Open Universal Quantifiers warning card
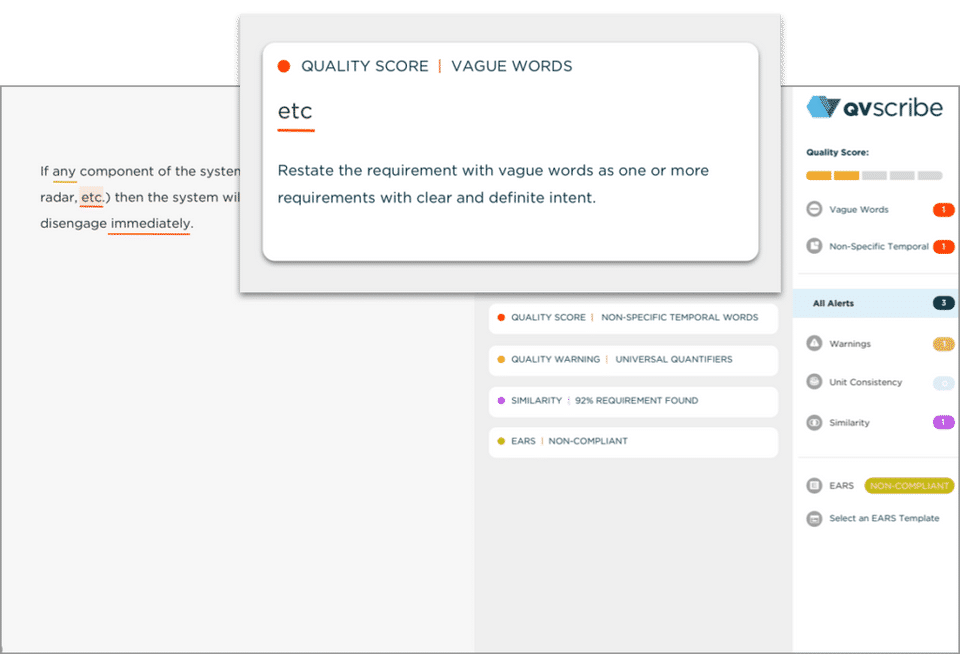Image resolution: width=960 pixels, height=654 pixels. pos(633,359)
